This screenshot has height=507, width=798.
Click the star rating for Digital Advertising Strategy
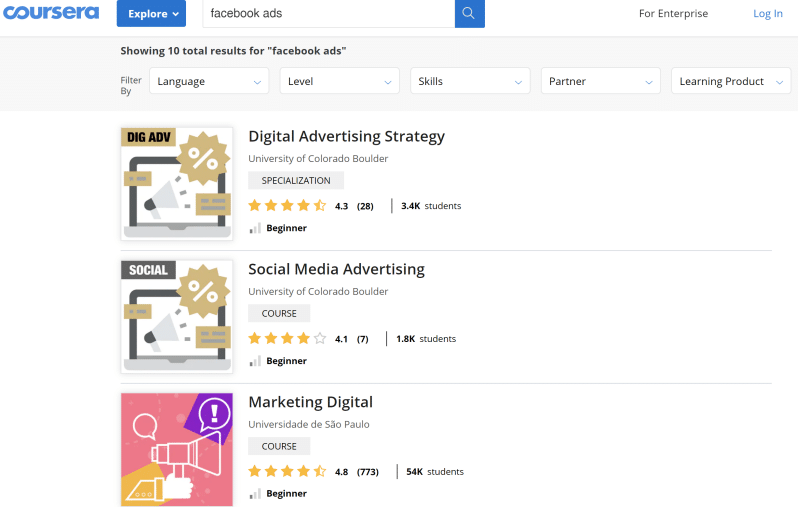(287, 206)
